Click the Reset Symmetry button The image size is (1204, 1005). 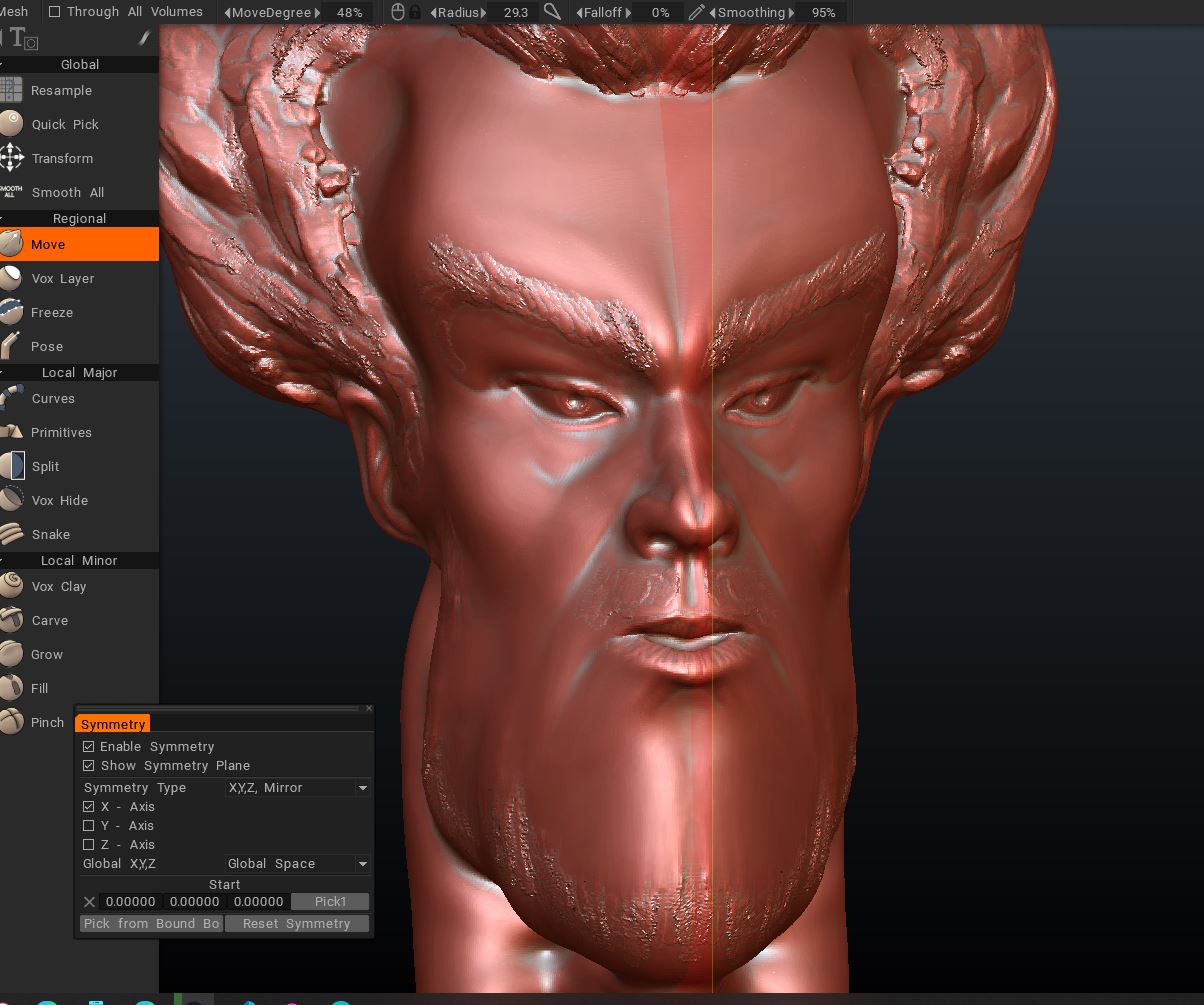click(x=297, y=923)
